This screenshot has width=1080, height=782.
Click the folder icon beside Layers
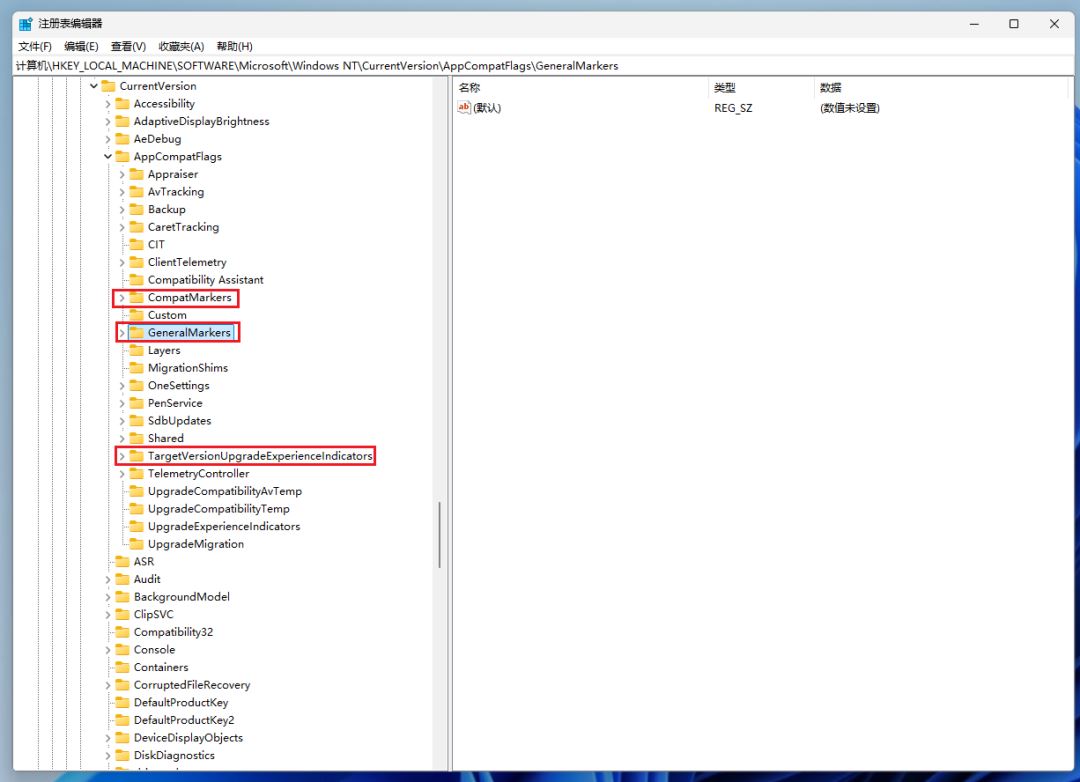click(x=137, y=350)
